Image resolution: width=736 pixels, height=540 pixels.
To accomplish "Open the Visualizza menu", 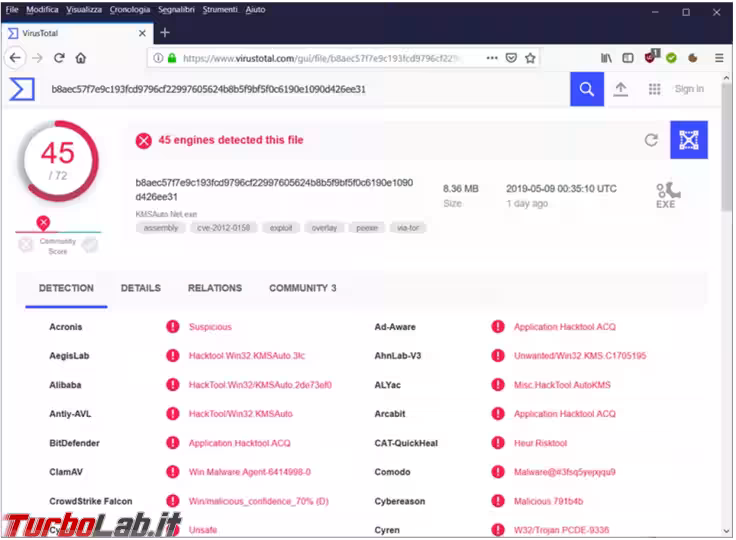I will click(84, 9).
